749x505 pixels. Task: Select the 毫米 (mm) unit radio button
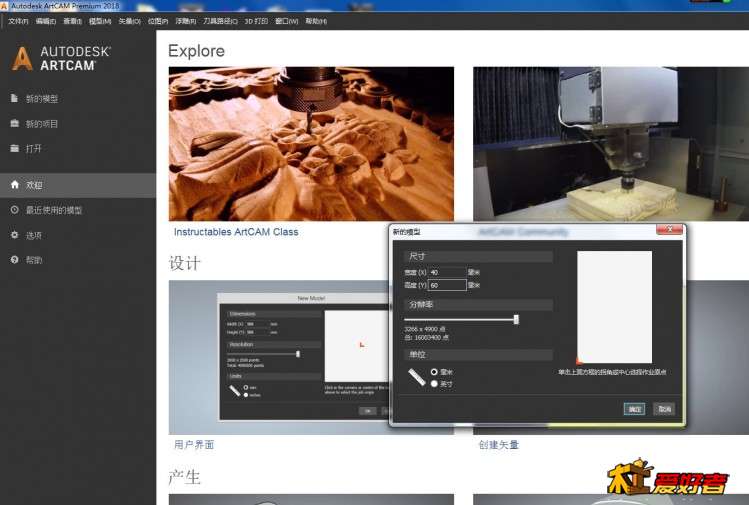pyautogui.click(x=434, y=371)
